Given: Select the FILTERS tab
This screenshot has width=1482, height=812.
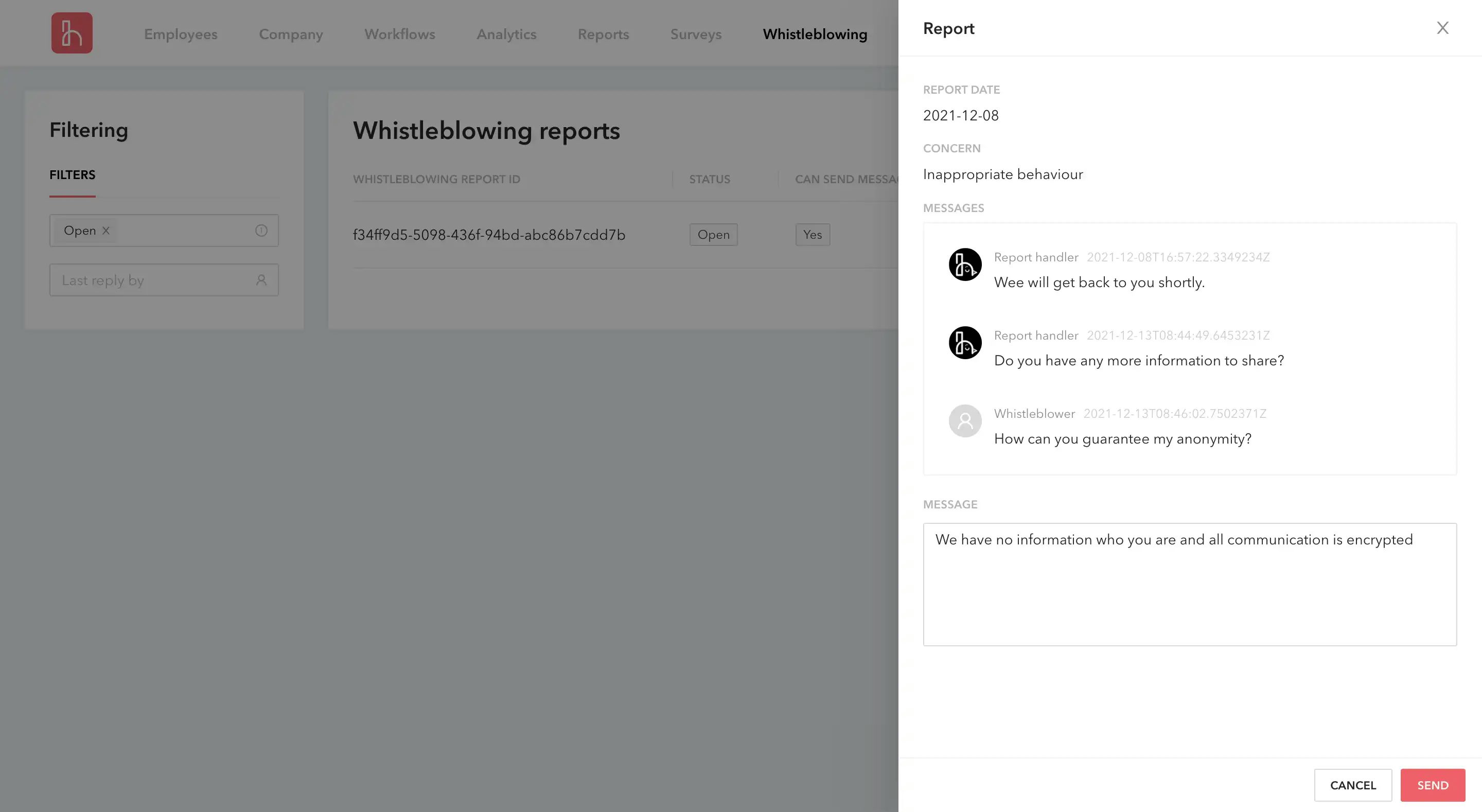Looking at the screenshot, I should pos(73,175).
